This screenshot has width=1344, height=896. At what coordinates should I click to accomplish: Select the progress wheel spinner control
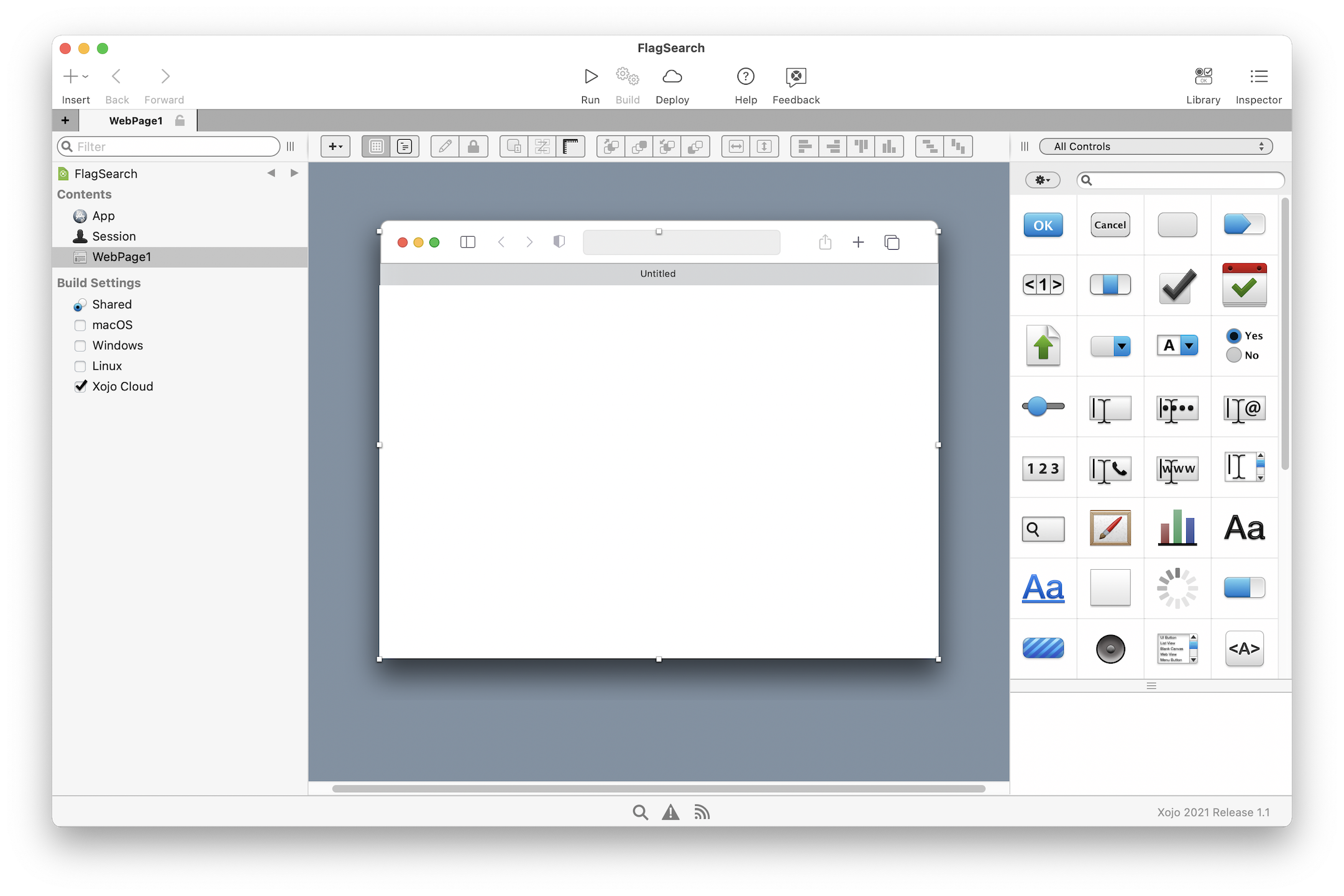(1177, 588)
